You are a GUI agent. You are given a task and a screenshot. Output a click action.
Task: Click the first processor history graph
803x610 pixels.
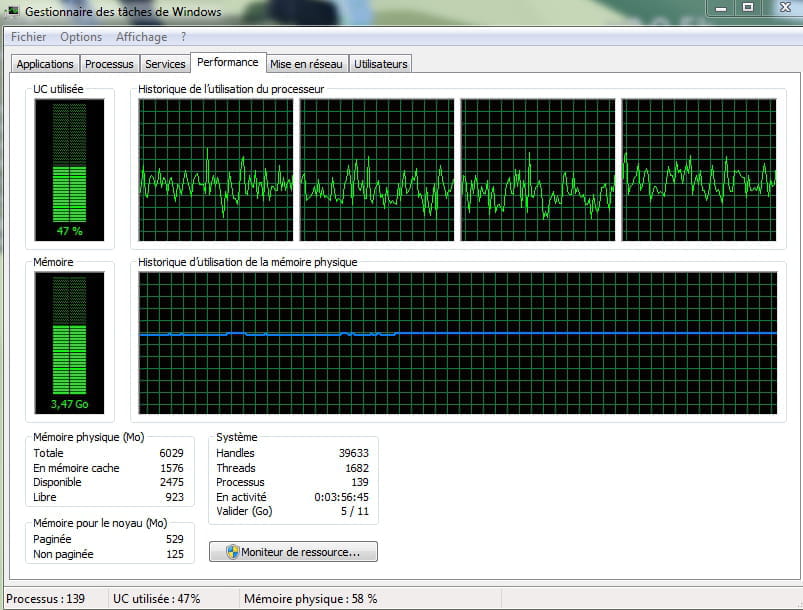[x=216, y=170]
